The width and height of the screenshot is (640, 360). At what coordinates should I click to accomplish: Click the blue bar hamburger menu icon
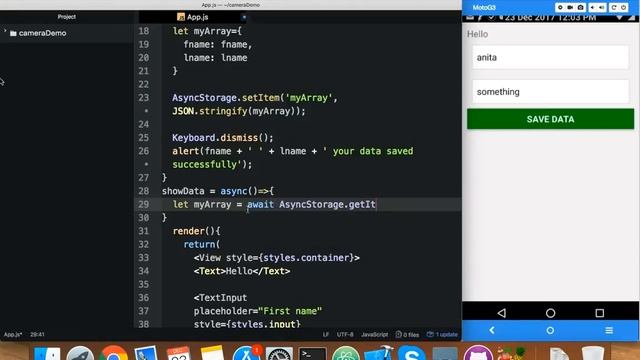pyautogui.click(x=609, y=330)
